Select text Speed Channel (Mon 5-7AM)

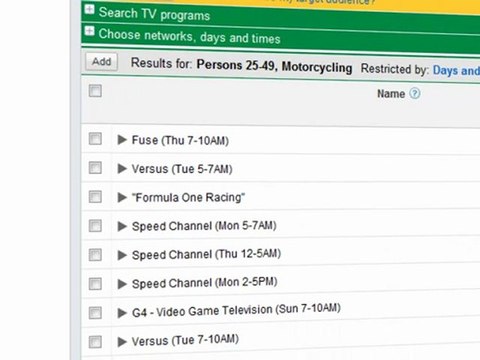tap(204, 226)
